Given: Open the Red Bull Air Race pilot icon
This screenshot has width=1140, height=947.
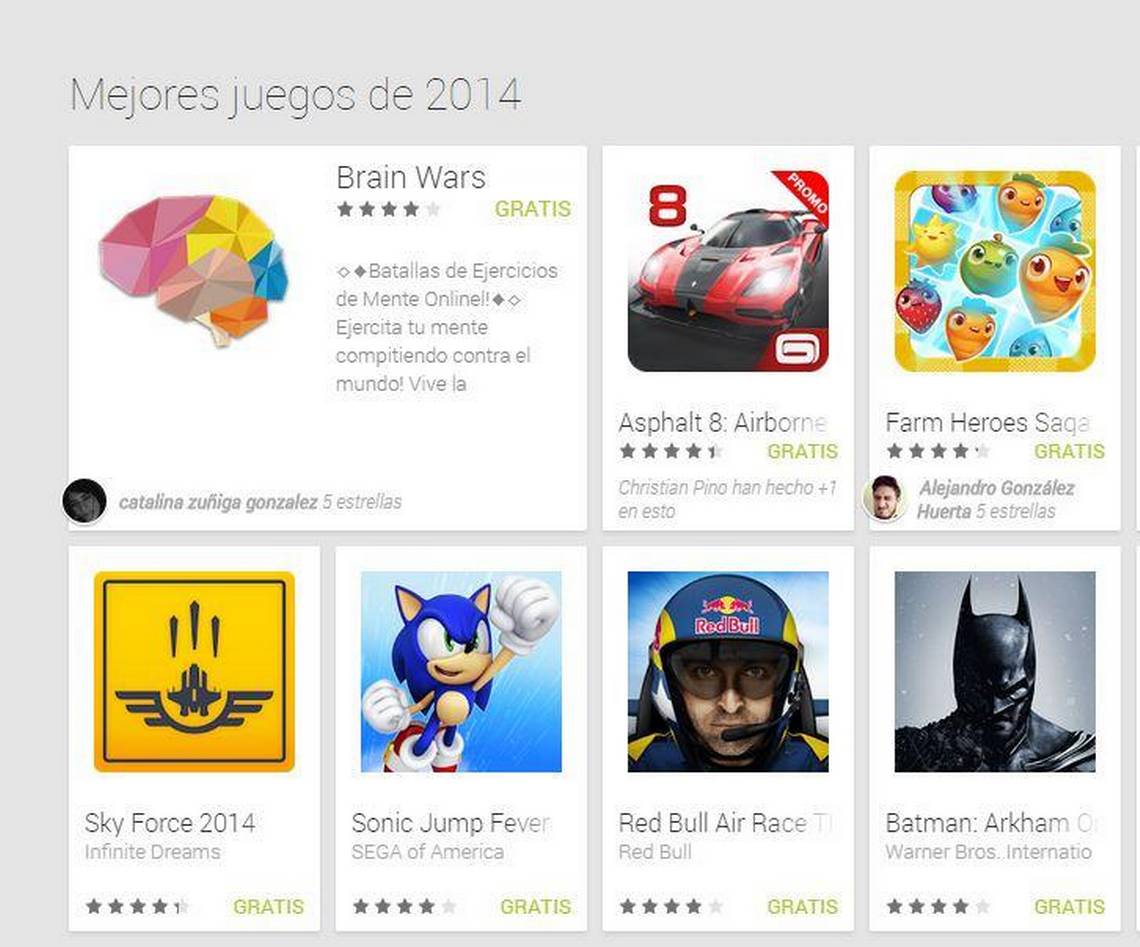Looking at the screenshot, I should (x=728, y=672).
